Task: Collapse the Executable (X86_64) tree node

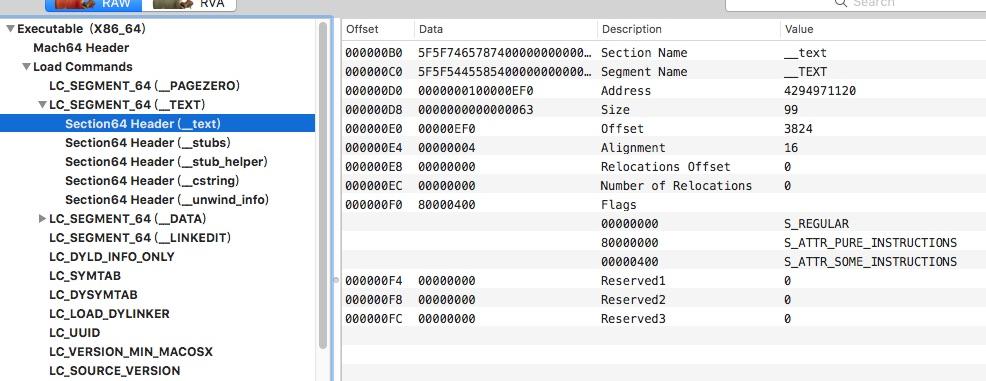Action: click(10, 29)
